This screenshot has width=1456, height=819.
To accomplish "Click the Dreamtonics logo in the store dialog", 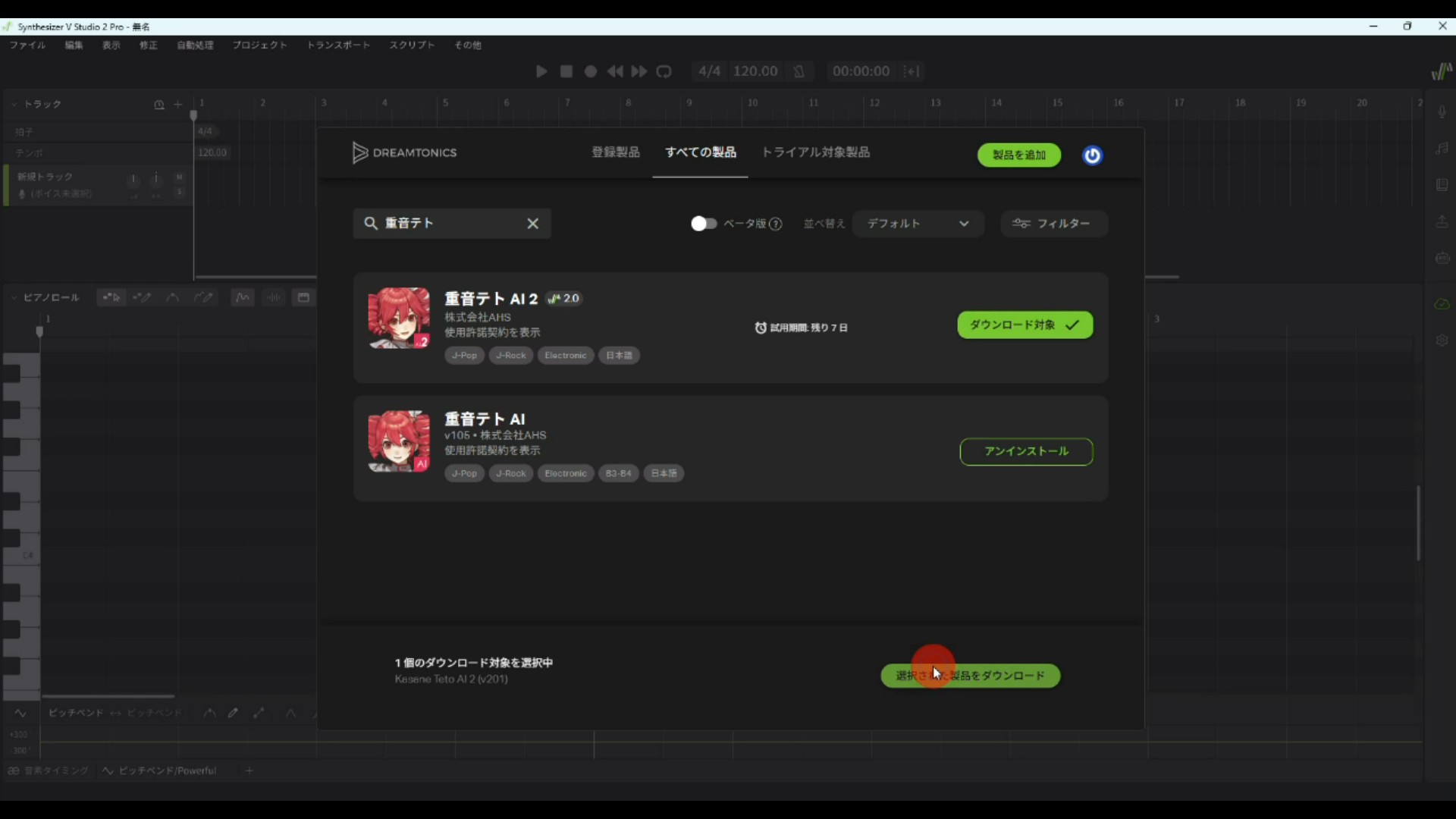I will (x=405, y=152).
